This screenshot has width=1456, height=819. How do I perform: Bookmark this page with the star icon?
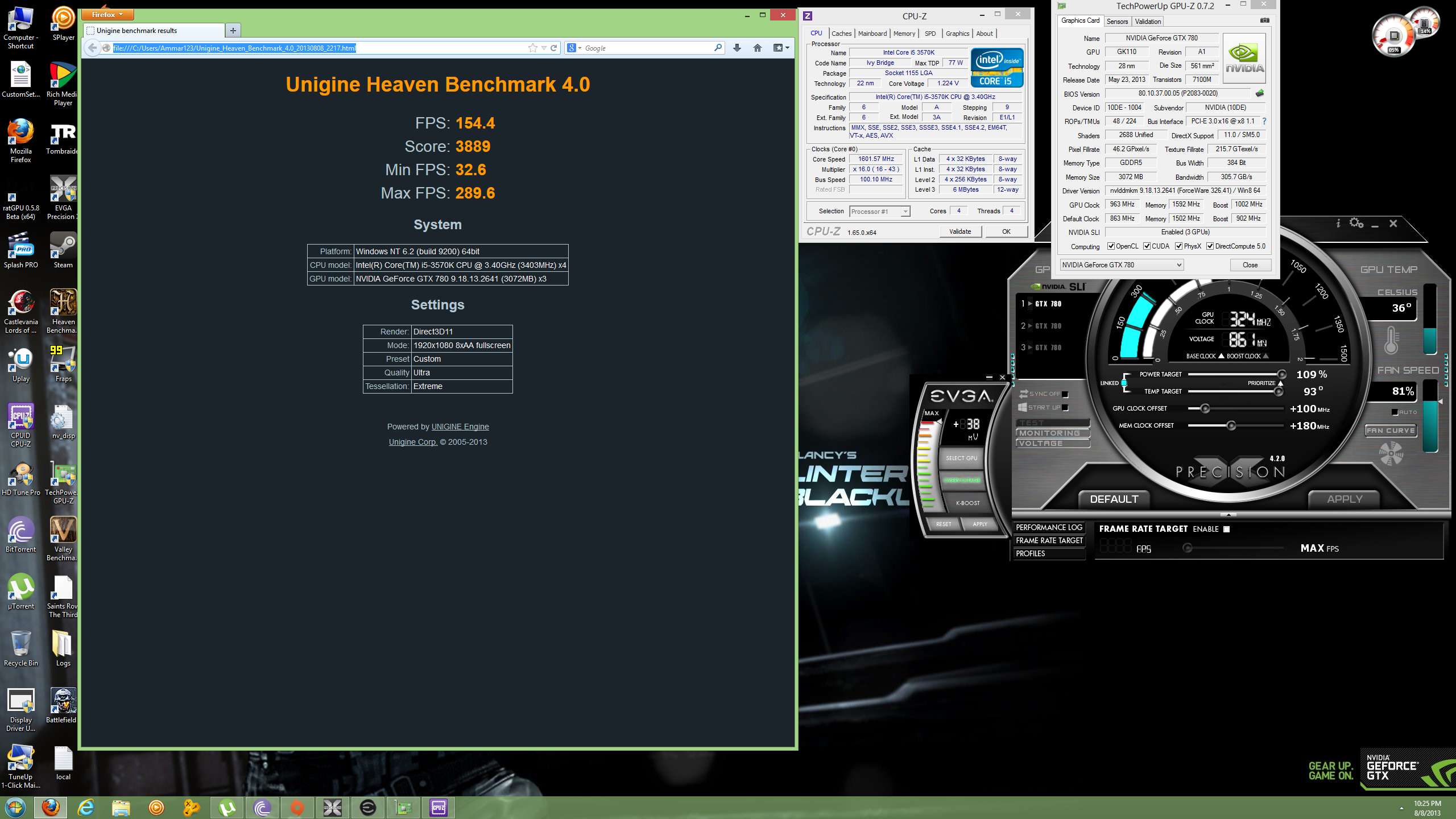point(532,48)
